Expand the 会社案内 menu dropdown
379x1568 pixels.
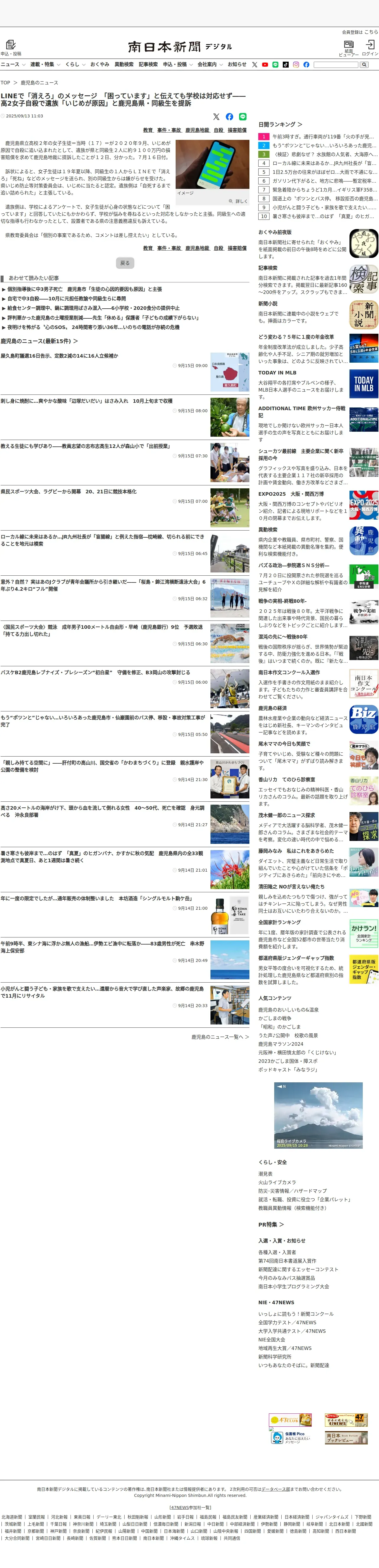coord(210,65)
